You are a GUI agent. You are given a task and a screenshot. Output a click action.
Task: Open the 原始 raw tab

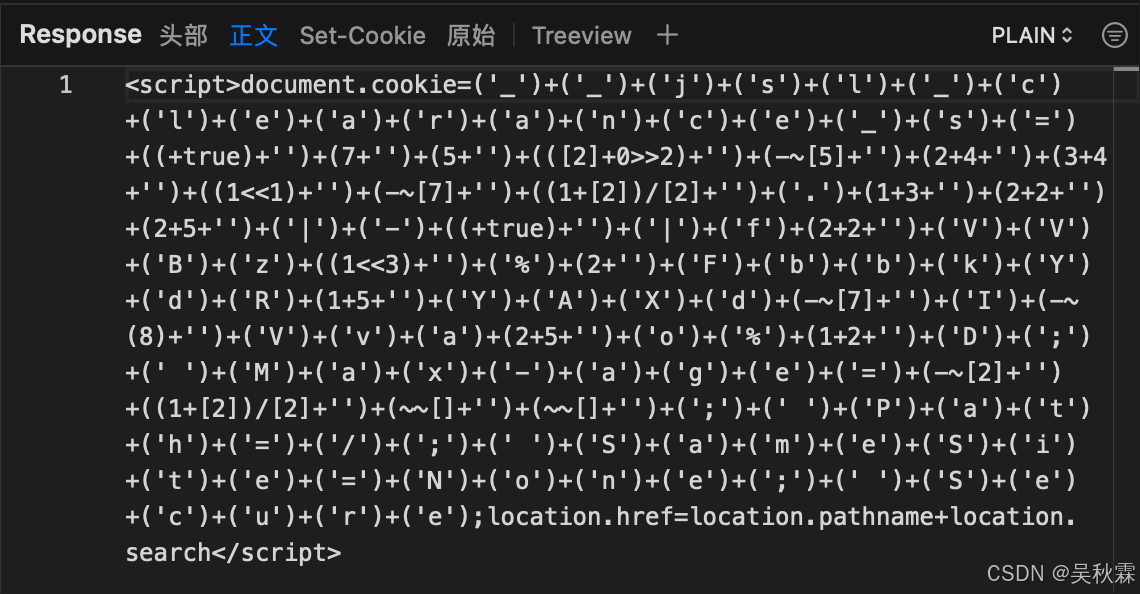tap(471, 35)
